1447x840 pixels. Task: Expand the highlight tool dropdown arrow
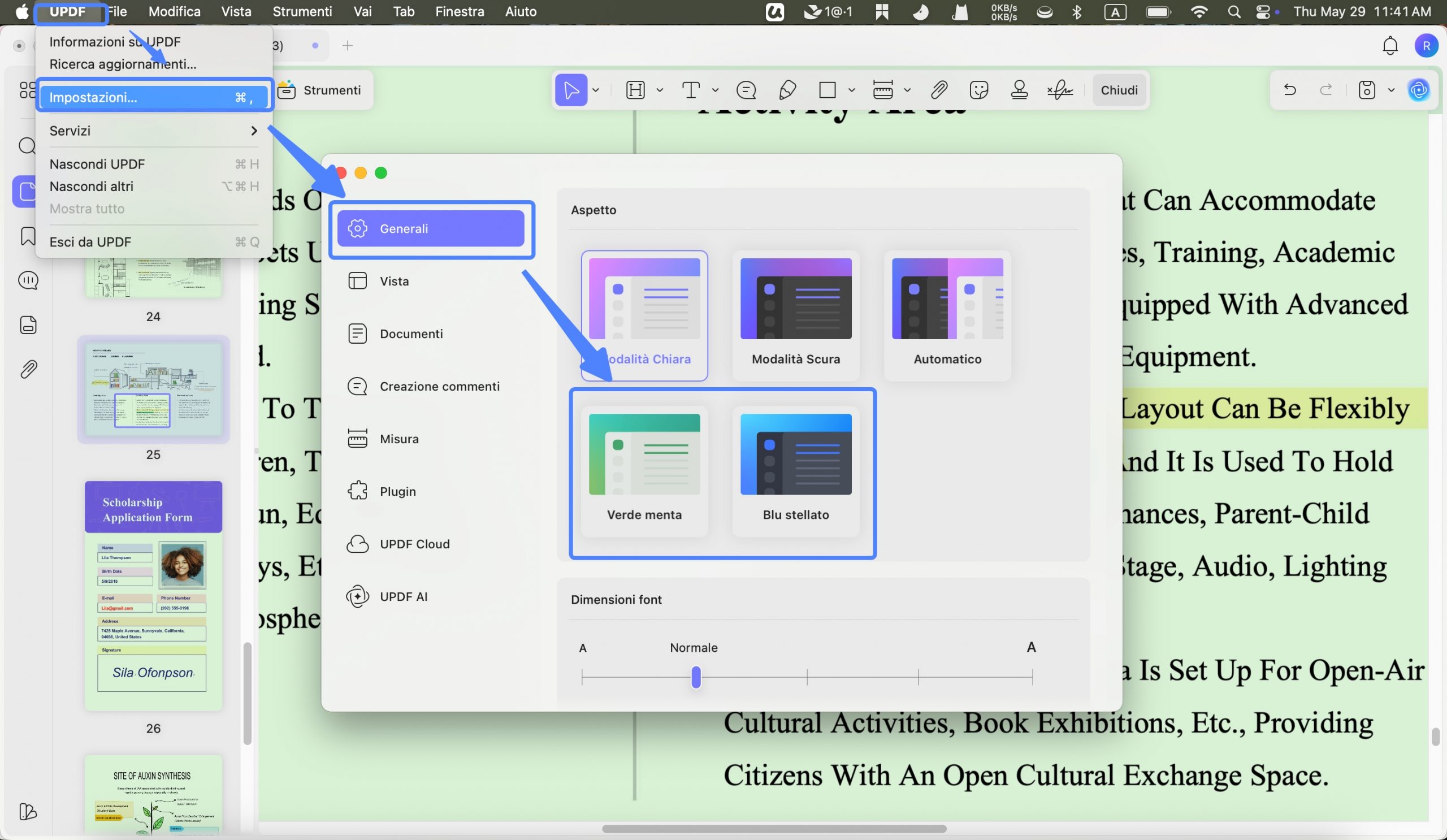(660, 90)
